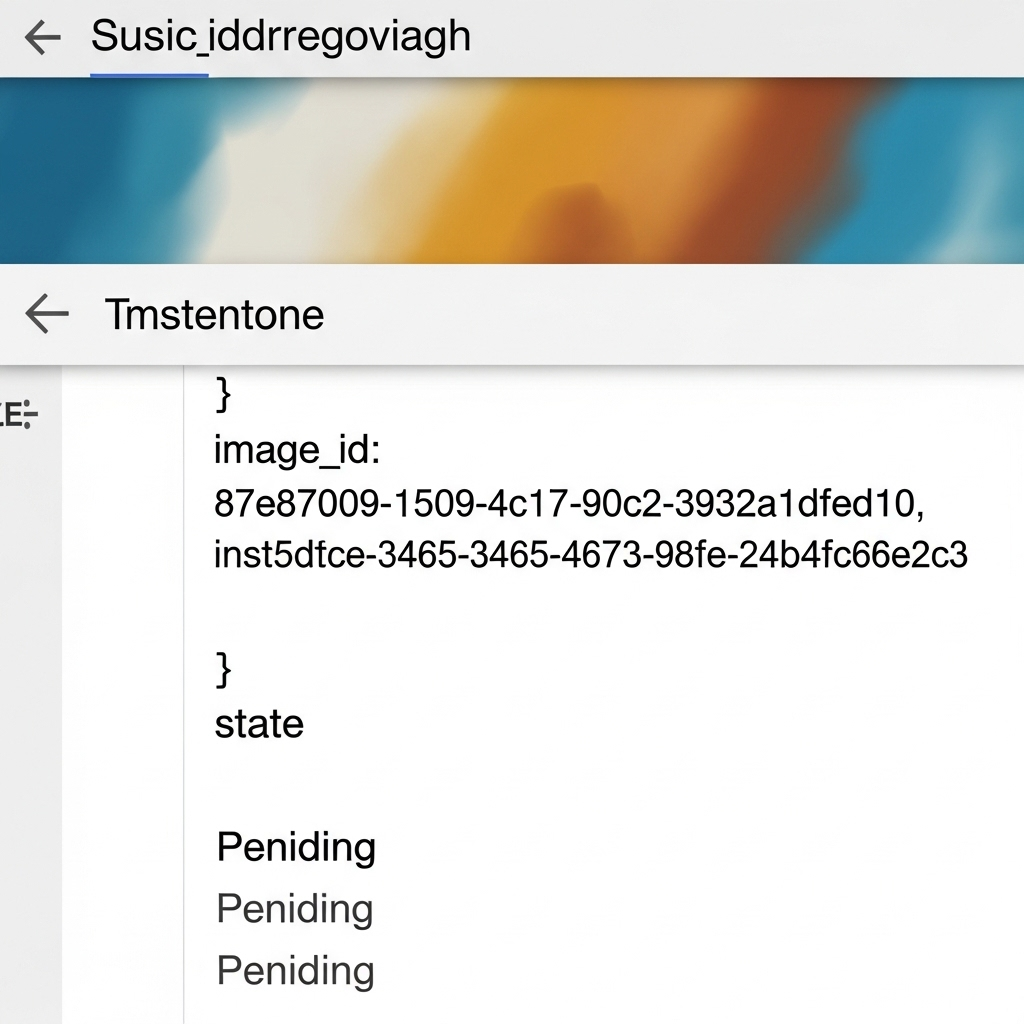Open the cropped list icon in left sidebar
This screenshot has height=1024, width=1024.
coord(20,415)
